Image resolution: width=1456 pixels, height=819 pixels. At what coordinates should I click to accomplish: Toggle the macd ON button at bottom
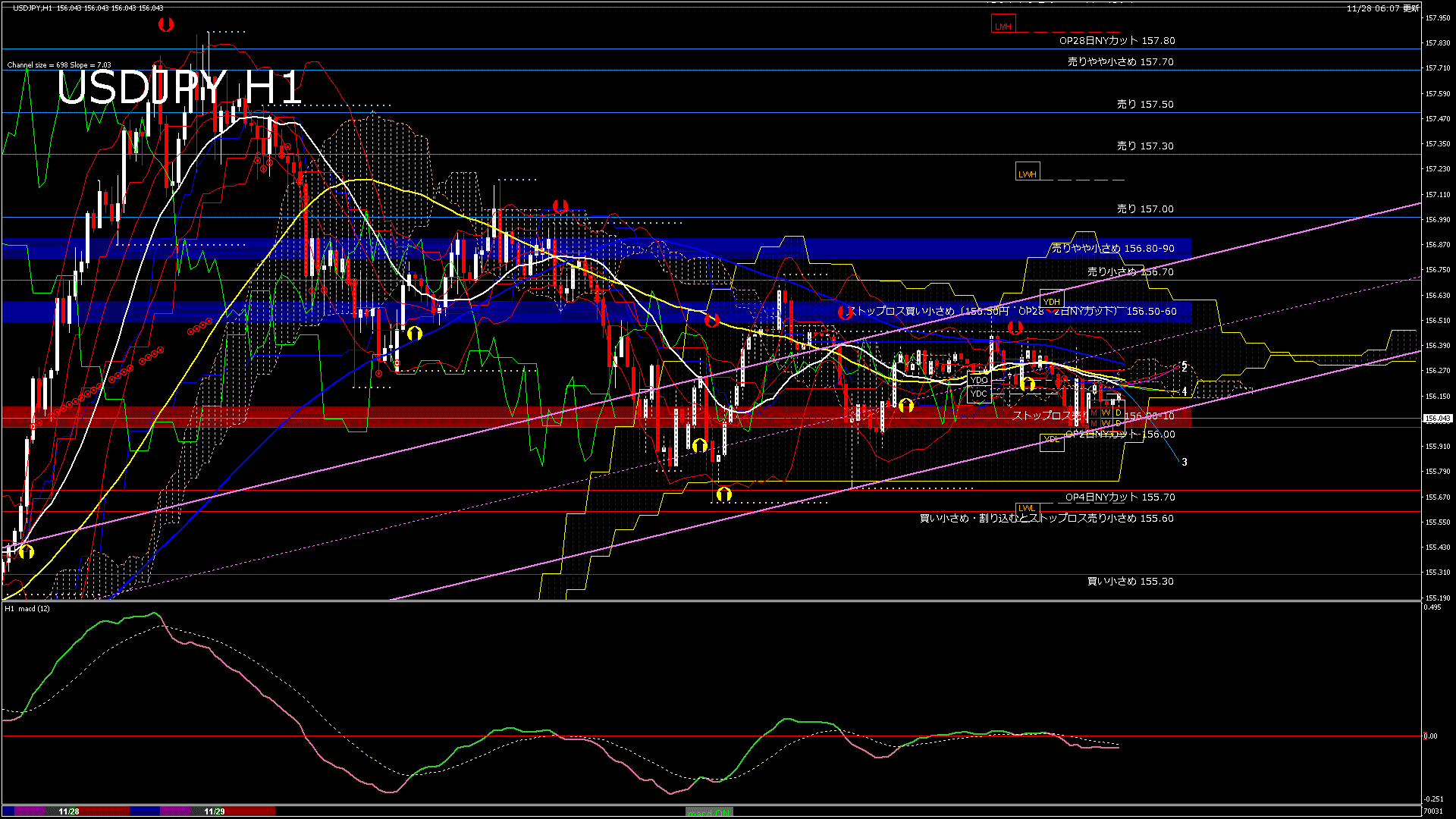pos(709,812)
